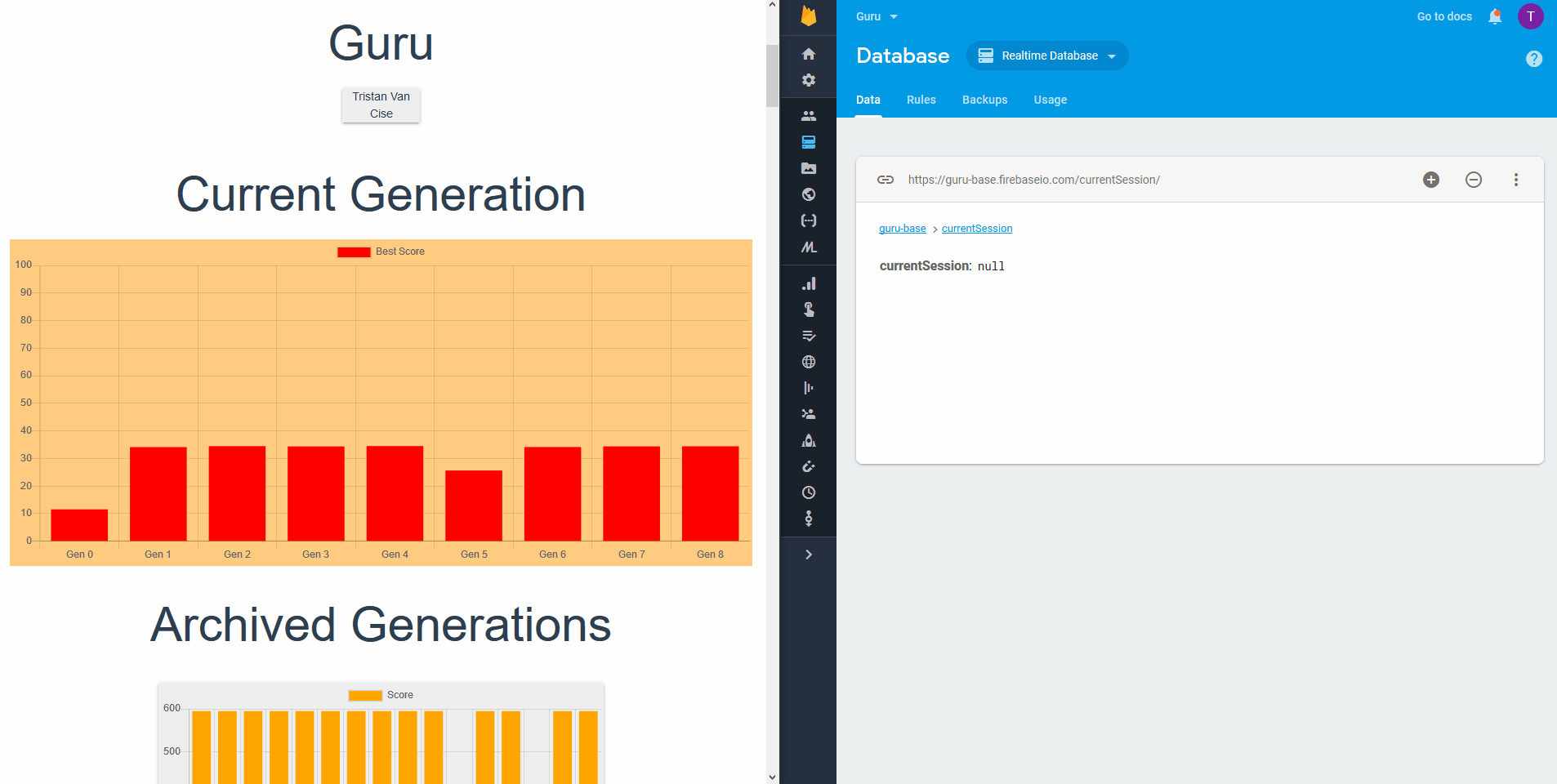Click the Gen 0 bar in chart

(79, 525)
